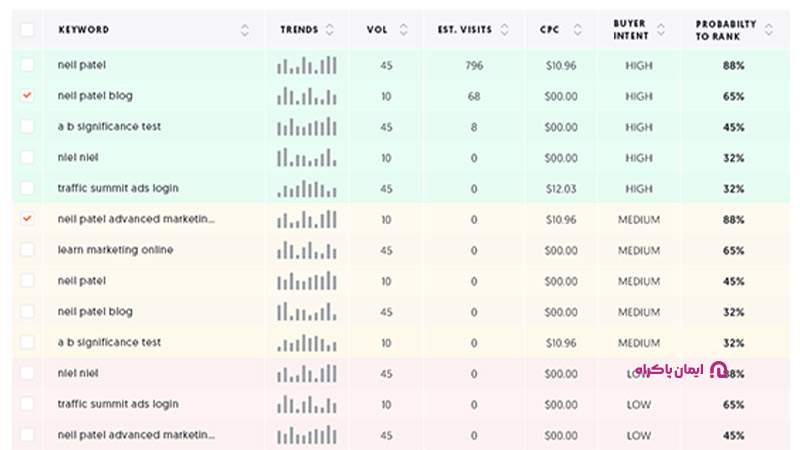Check the box for 'neil patel' with 796 visits

click(x=27, y=65)
